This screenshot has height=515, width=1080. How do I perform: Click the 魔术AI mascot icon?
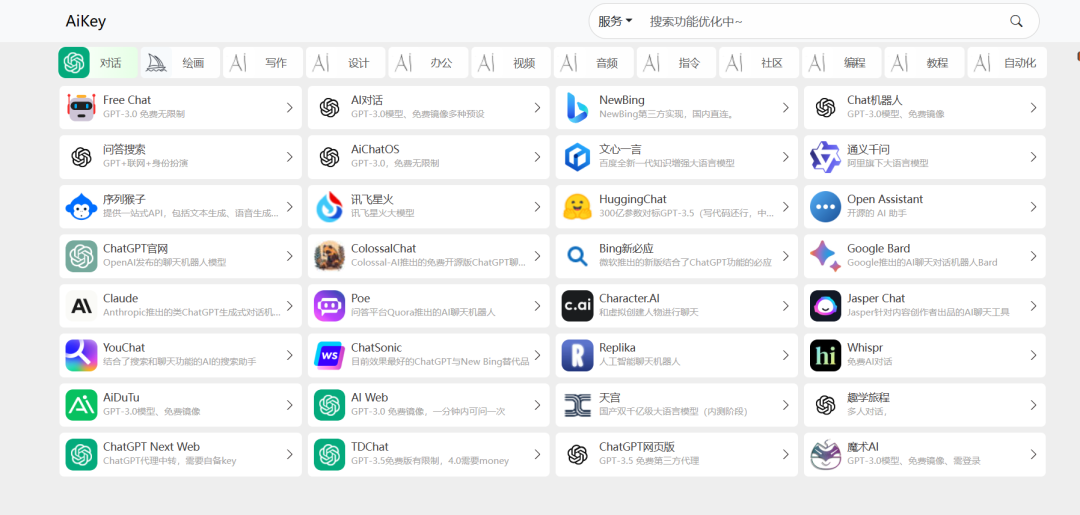(x=825, y=454)
